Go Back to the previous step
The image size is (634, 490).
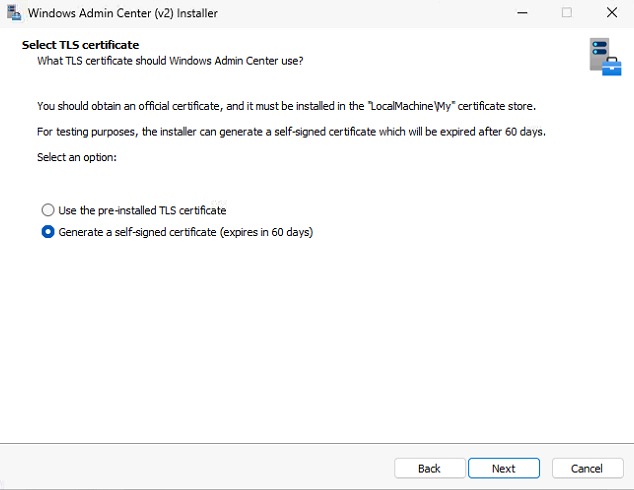pyautogui.click(x=429, y=469)
